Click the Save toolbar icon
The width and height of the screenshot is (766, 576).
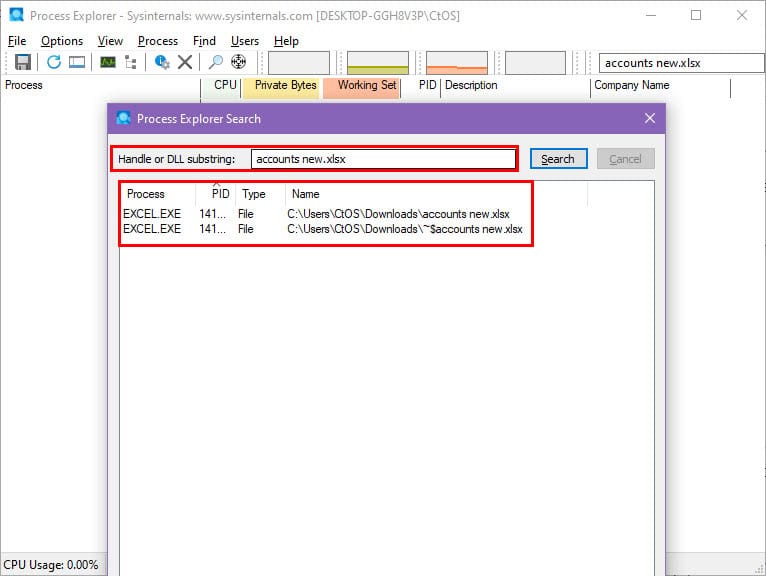click(x=22, y=62)
